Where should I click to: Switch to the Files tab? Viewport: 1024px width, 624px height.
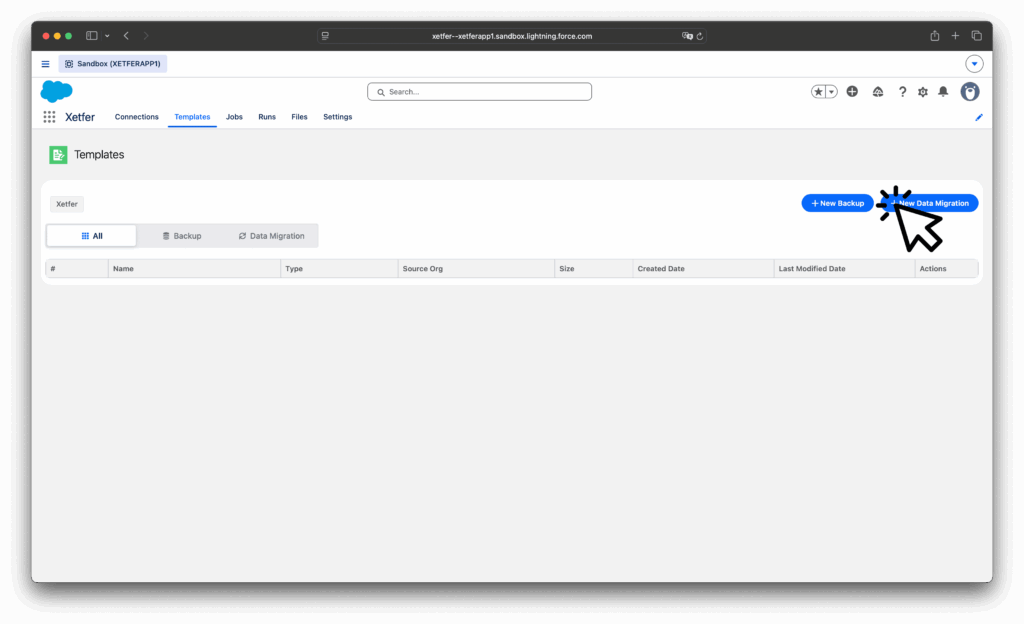(x=299, y=117)
